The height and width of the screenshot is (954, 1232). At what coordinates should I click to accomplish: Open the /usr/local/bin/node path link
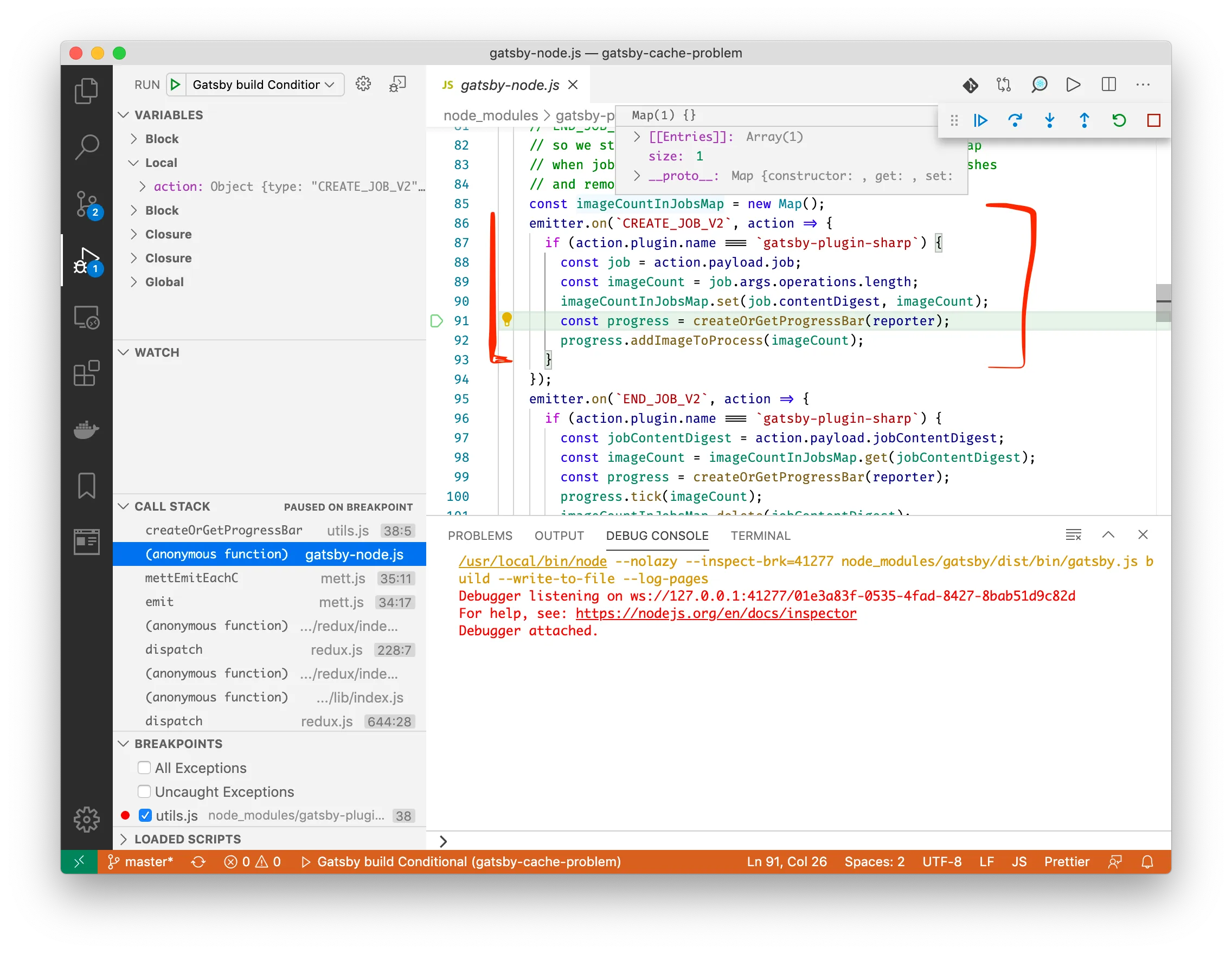pos(532,561)
